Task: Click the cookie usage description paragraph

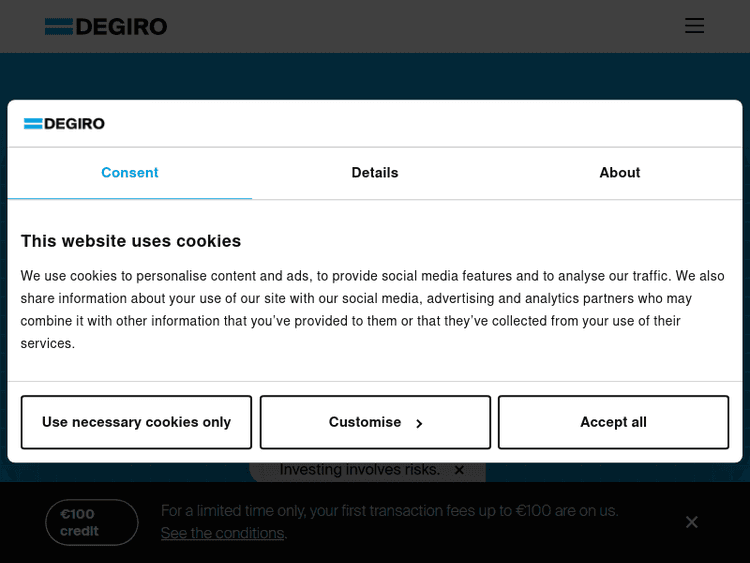Action: click(372, 309)
